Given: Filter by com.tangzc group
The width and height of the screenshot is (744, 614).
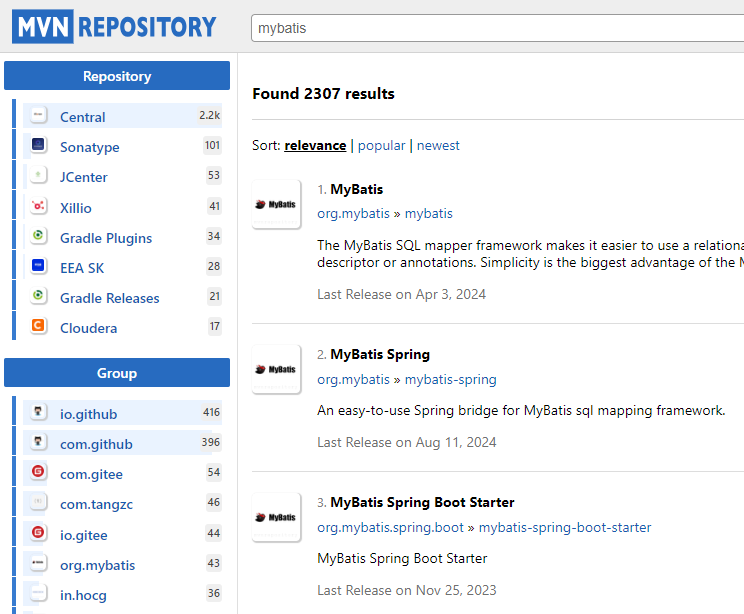Looking at the screenshot, I should (x=96, y=504).
